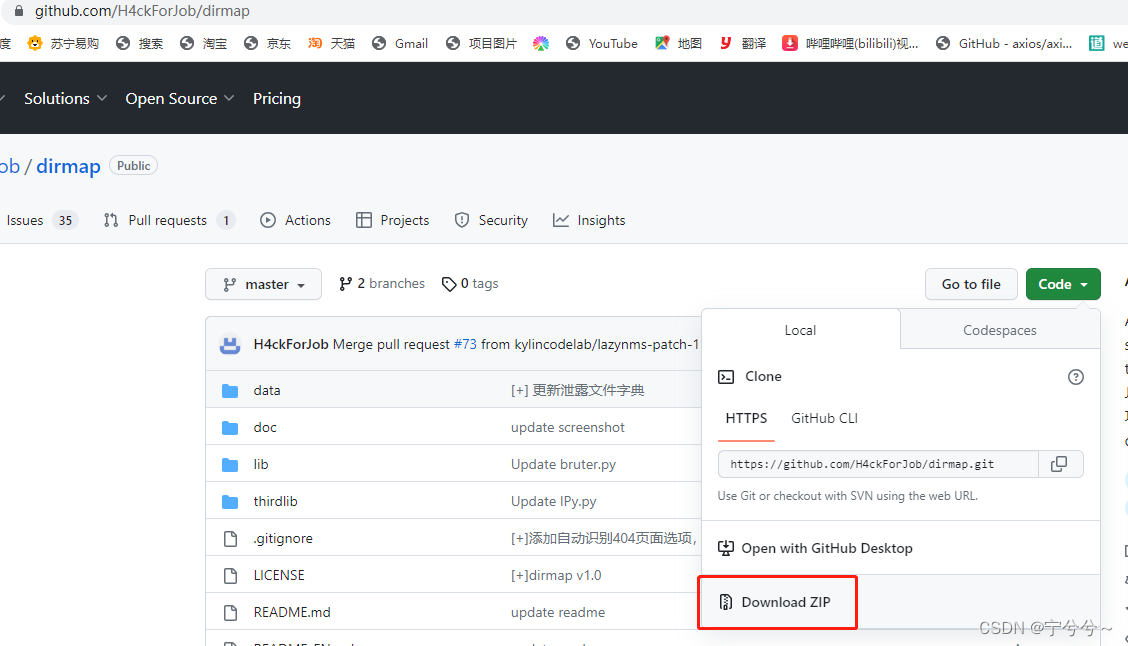Viewport: 1128px width, 646px height.
Task: Open the .gitignore file
Action: [x=283, y=538]
